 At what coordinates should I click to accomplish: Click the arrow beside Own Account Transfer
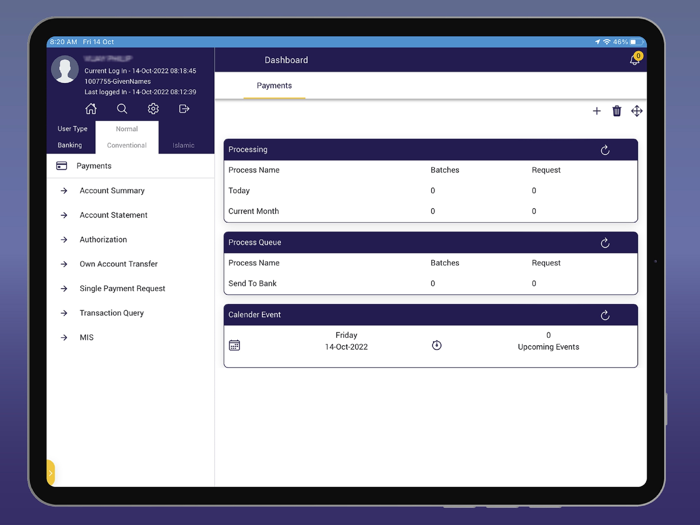coord(64,264)
